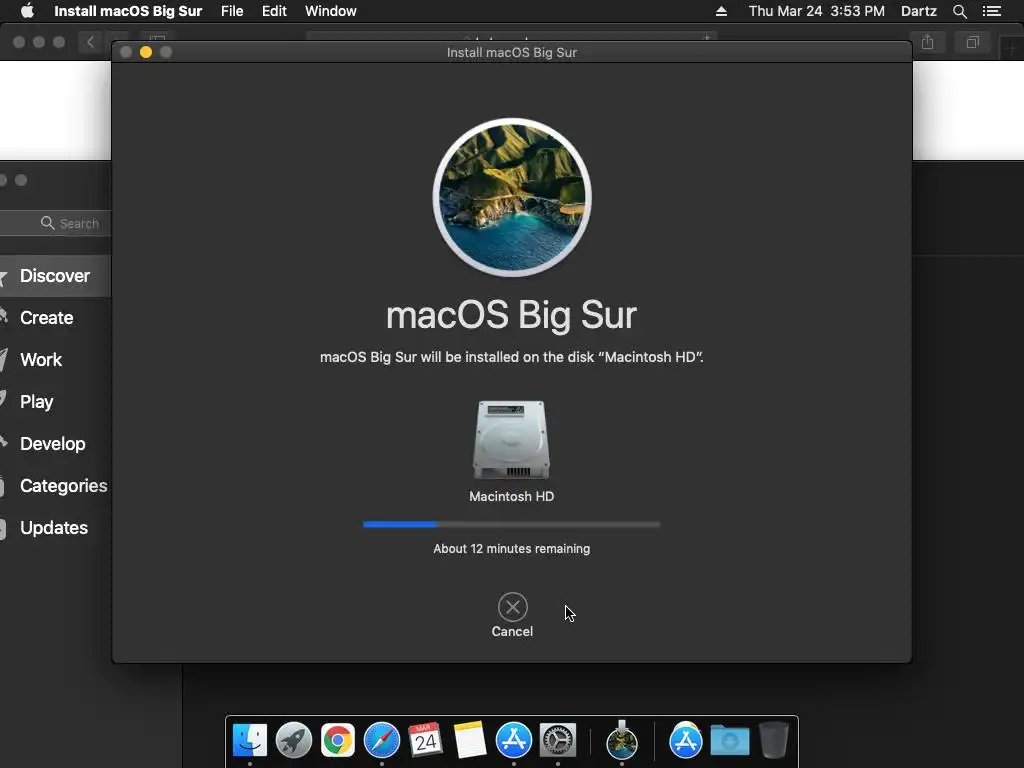Click the Install macOS Big Sur title bar
The height and width of the screenshot is (768, 1024).
(511, 52)
